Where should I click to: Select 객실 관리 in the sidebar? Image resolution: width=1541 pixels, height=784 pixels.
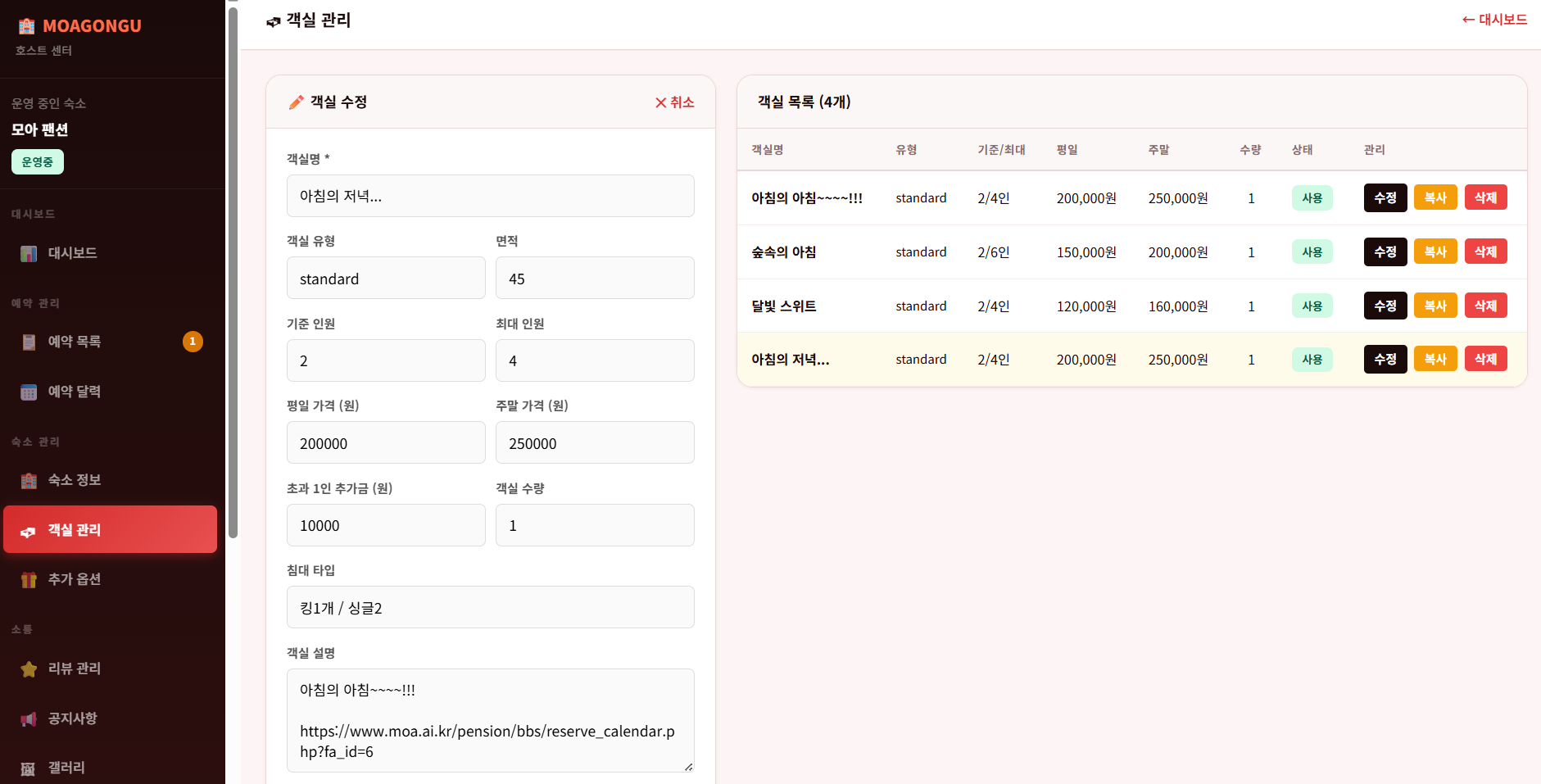tap(110, 530)
